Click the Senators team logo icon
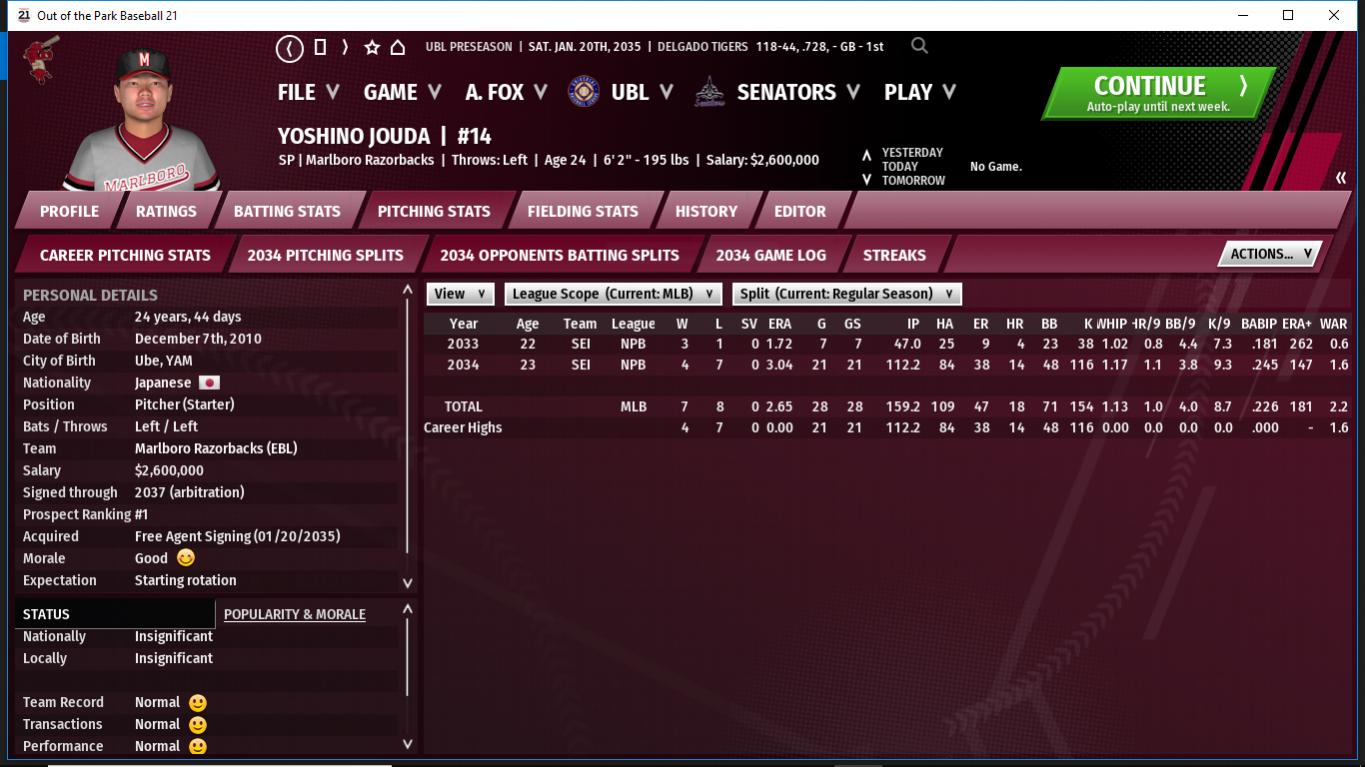The width and height of the screenshot is (1365, 767). pyautogui.click(x=710, y=92)
